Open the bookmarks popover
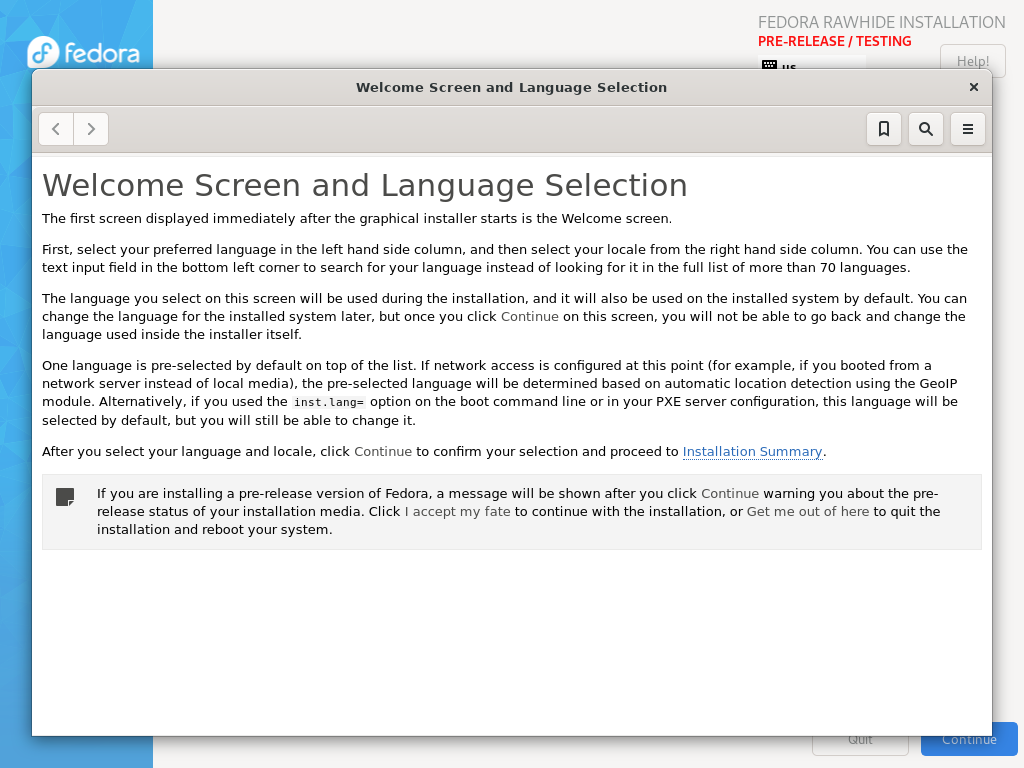This screenshot has width=1024, height=768. point(884,129)
